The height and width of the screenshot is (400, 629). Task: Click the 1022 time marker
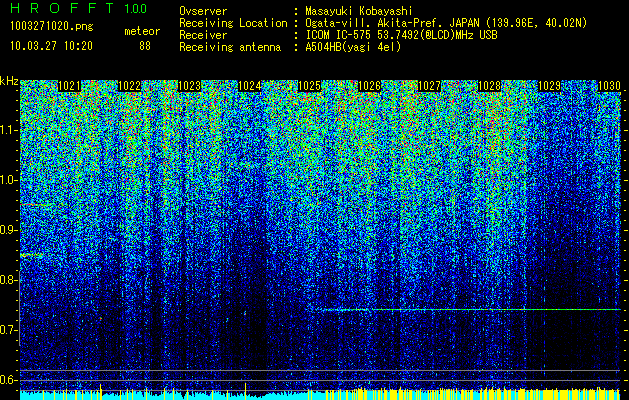[129, 86]
